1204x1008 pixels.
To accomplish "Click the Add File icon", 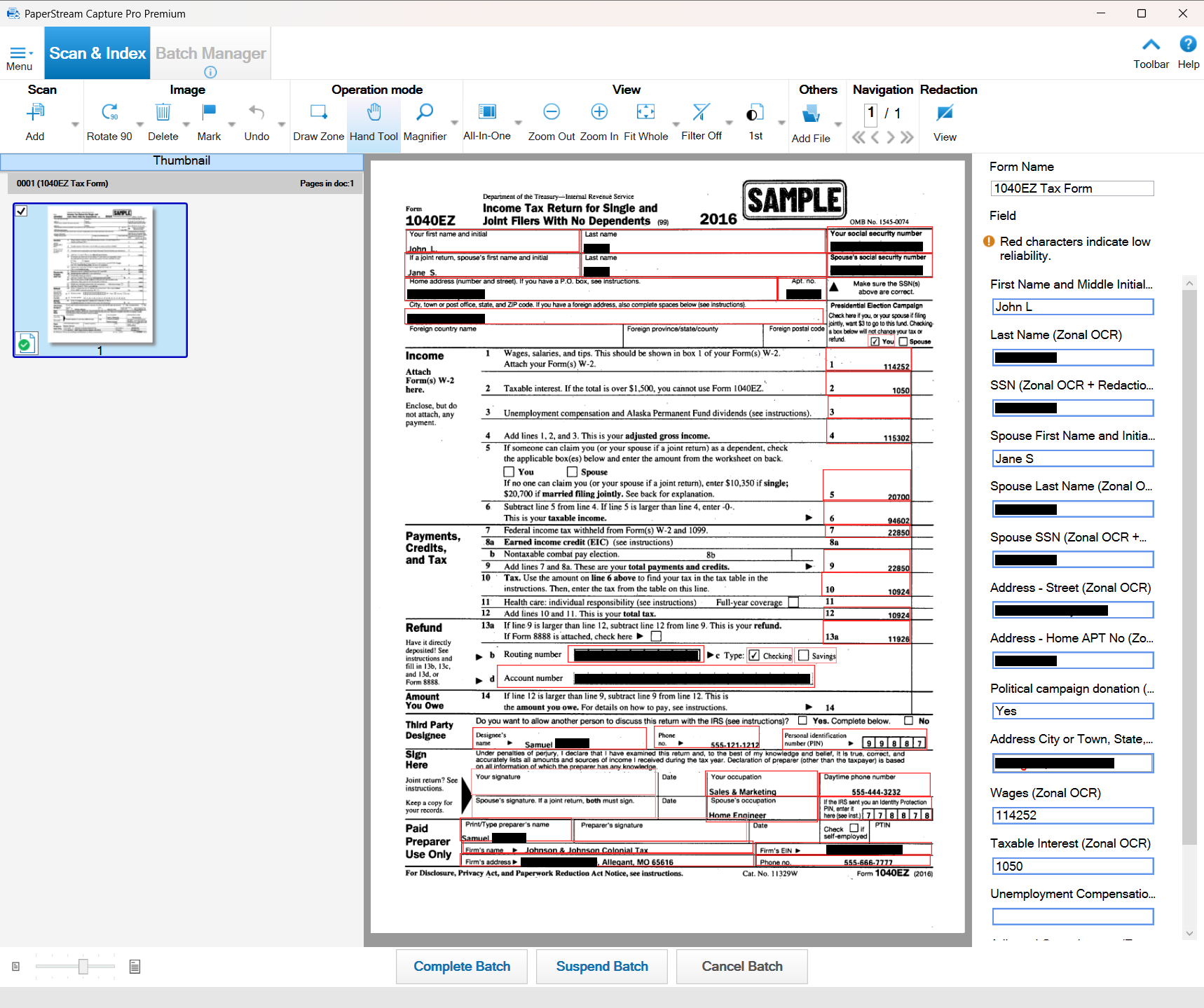I will 811,114.
